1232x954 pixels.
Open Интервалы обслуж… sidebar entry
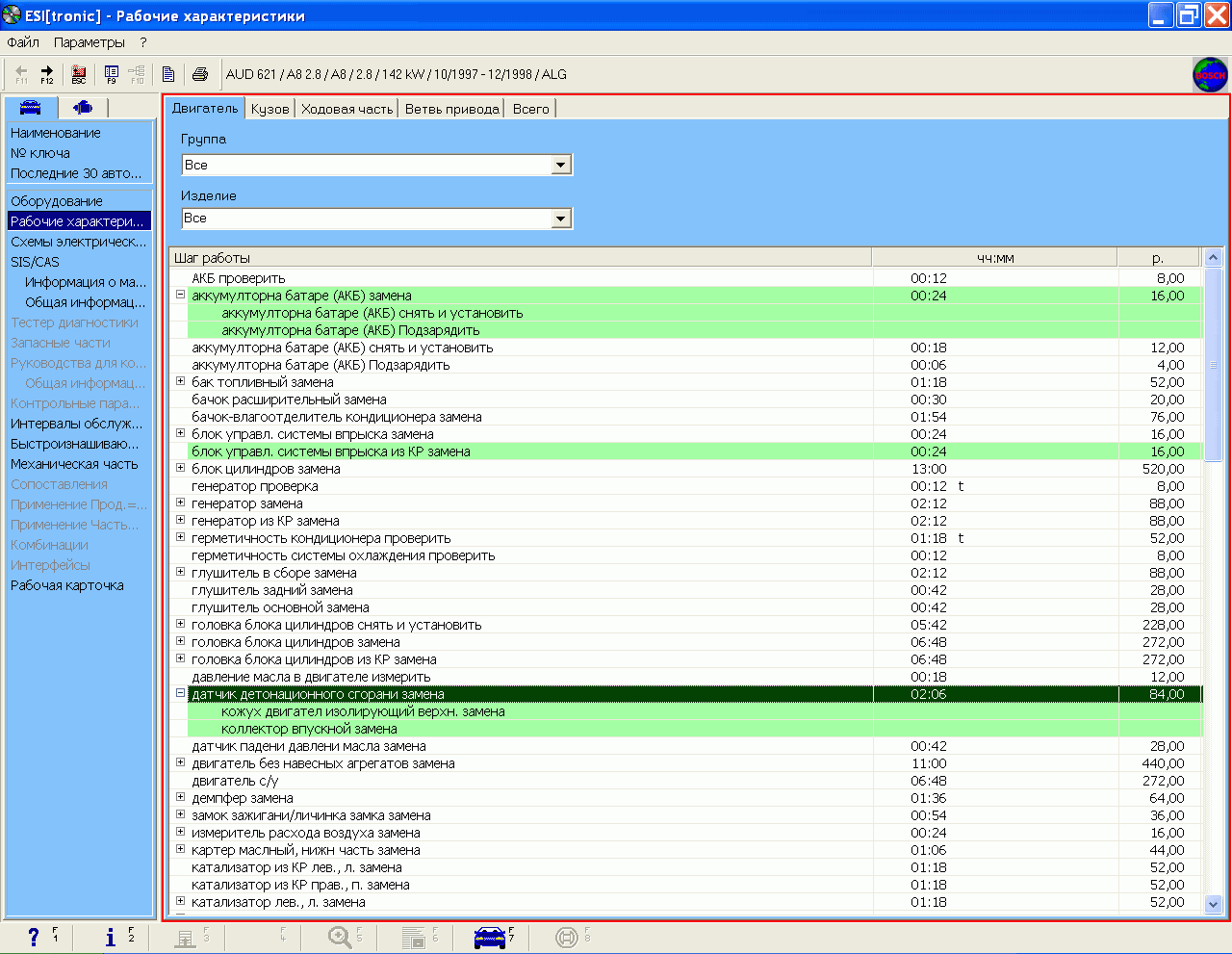76,424
